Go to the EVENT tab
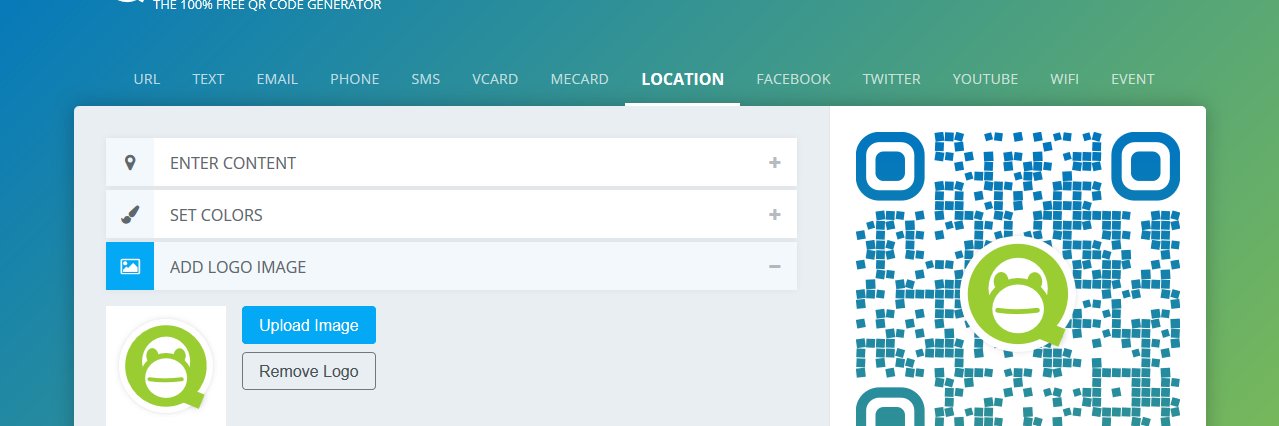 tap(1132, 79)
